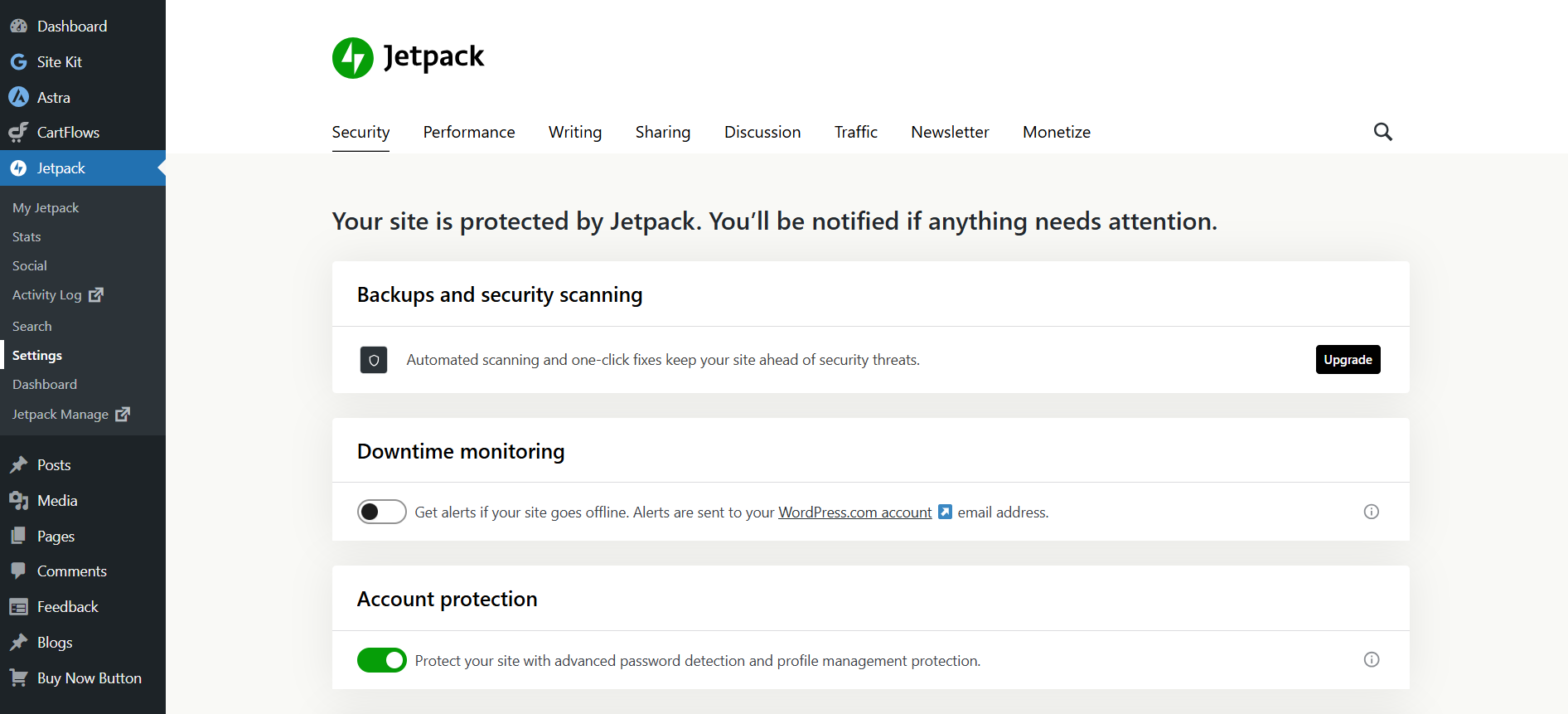
Task: Switch to the Newsletter tab
Action: point(950,133)
